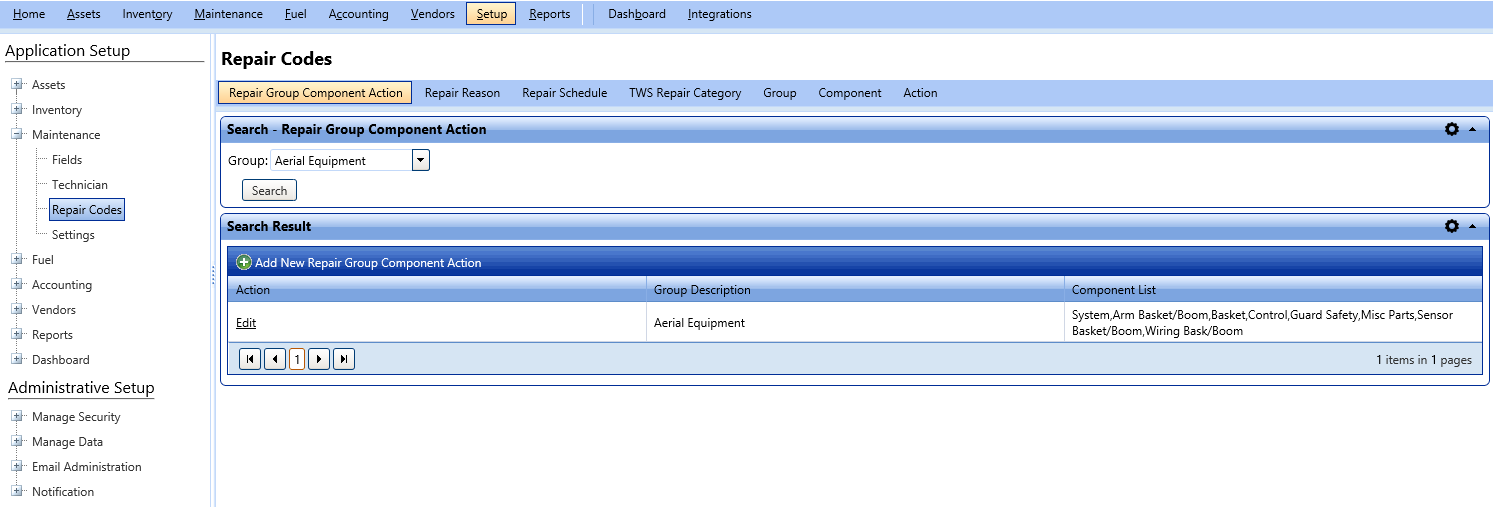Expand the Inventory tree node
This screenshot has height=507, width=1493.
[x=17, y=110]
